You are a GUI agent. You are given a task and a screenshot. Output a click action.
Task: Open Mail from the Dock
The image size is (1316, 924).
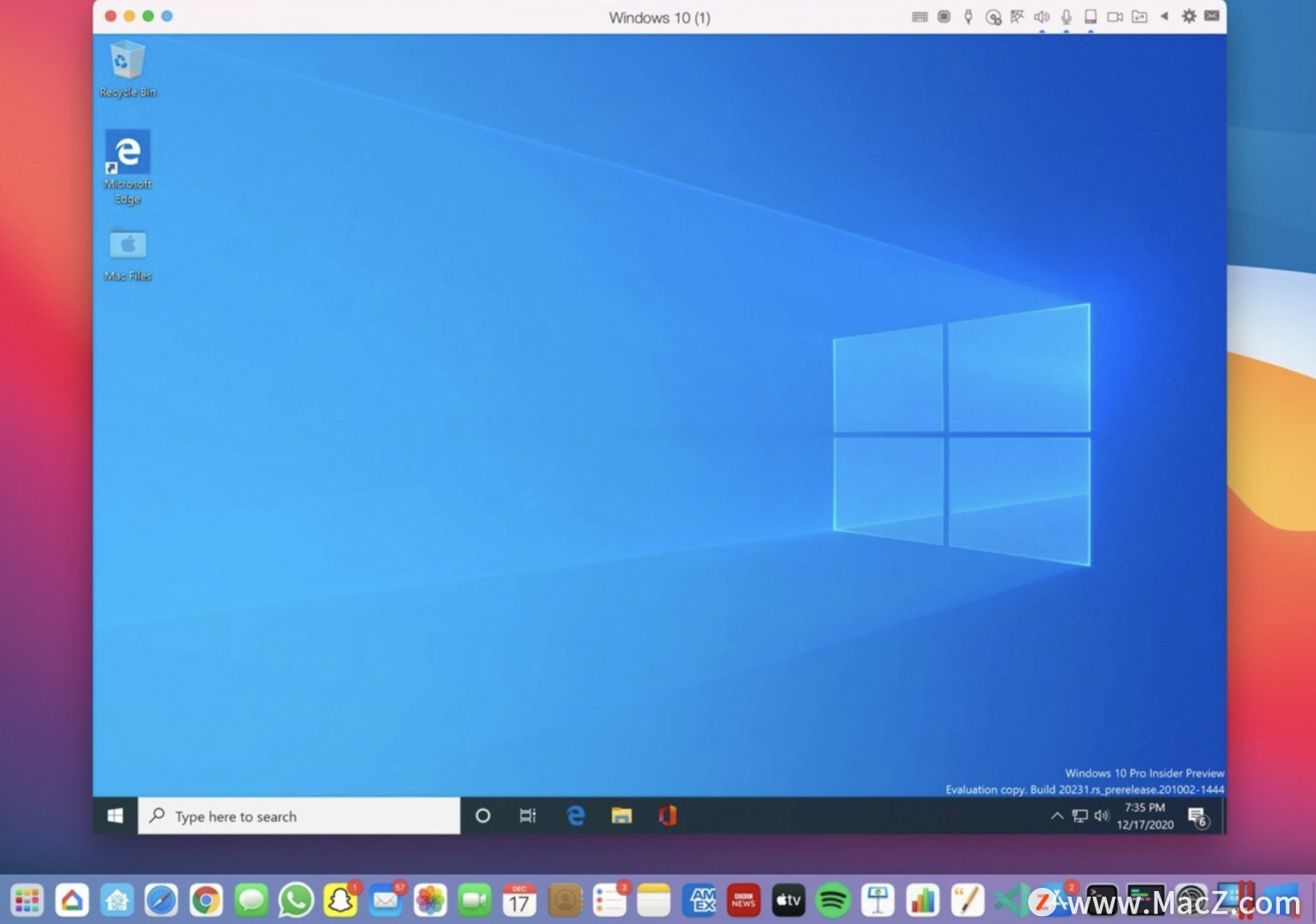click(386, 901)
